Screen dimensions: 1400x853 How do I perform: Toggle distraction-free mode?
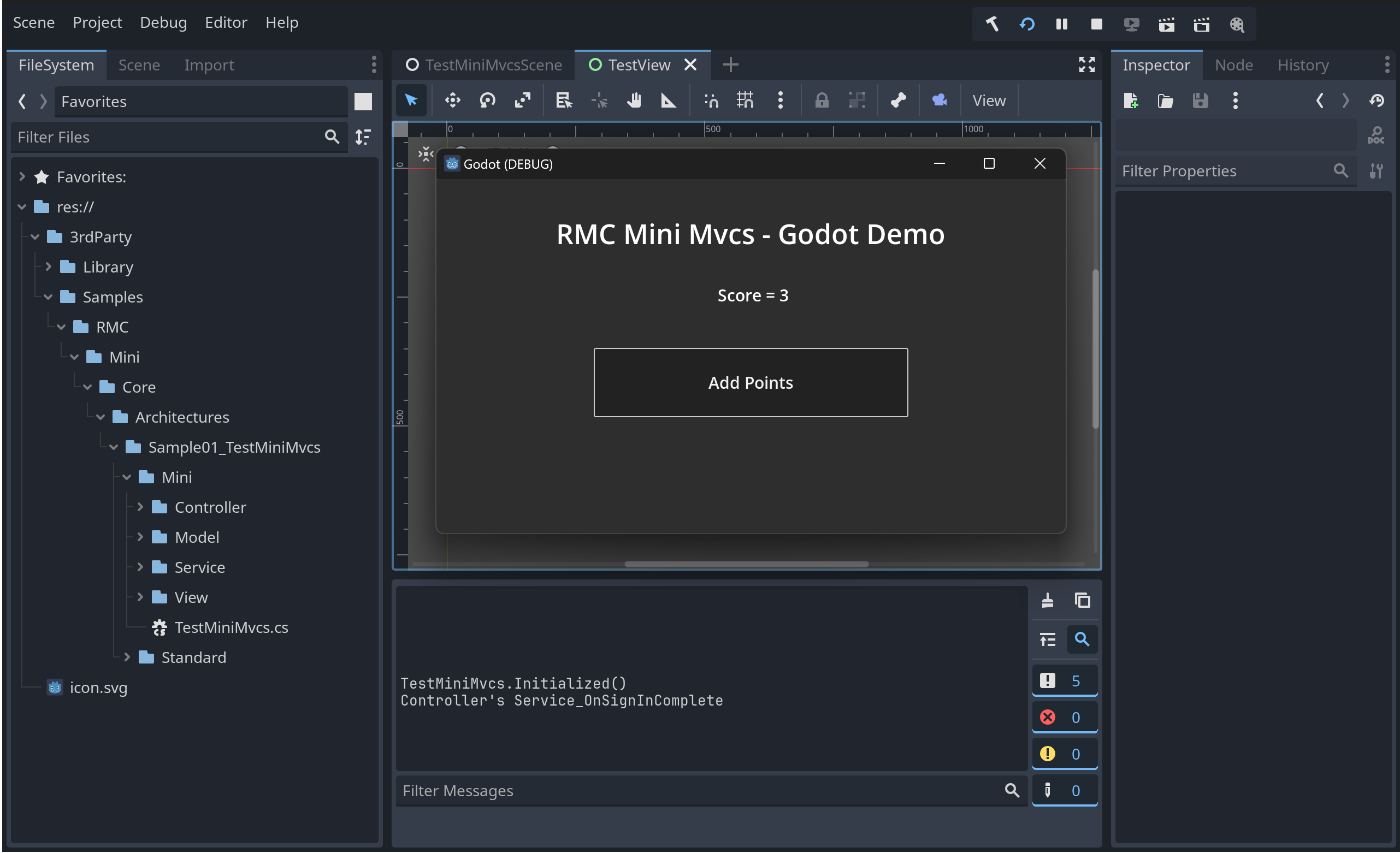1087,65
